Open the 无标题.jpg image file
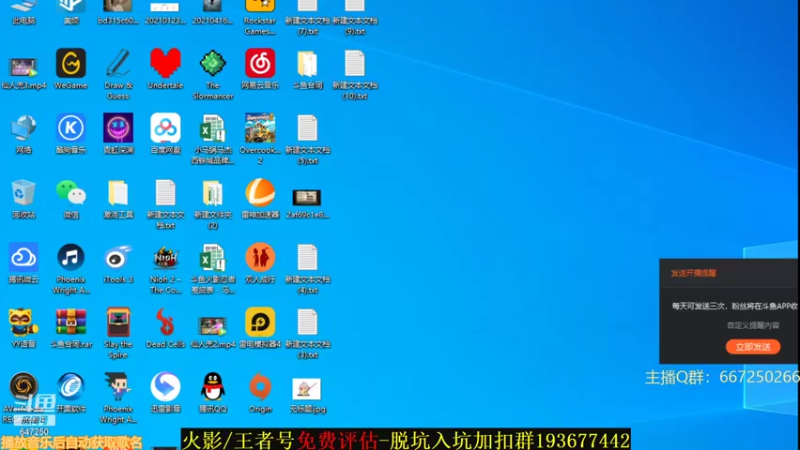 point(307,389)
